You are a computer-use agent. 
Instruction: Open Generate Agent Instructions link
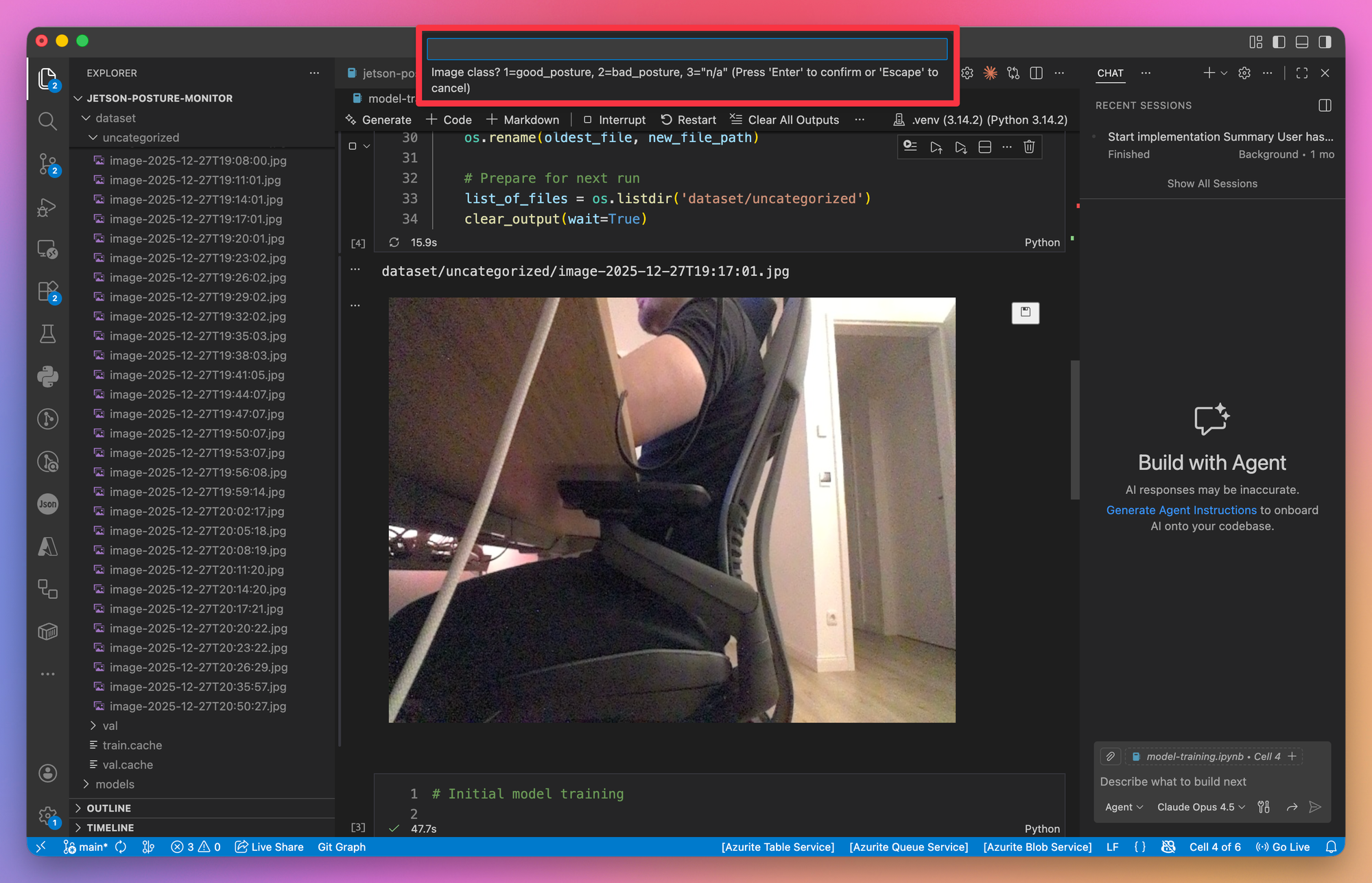pyautogui.click(x=1181, y=510)
